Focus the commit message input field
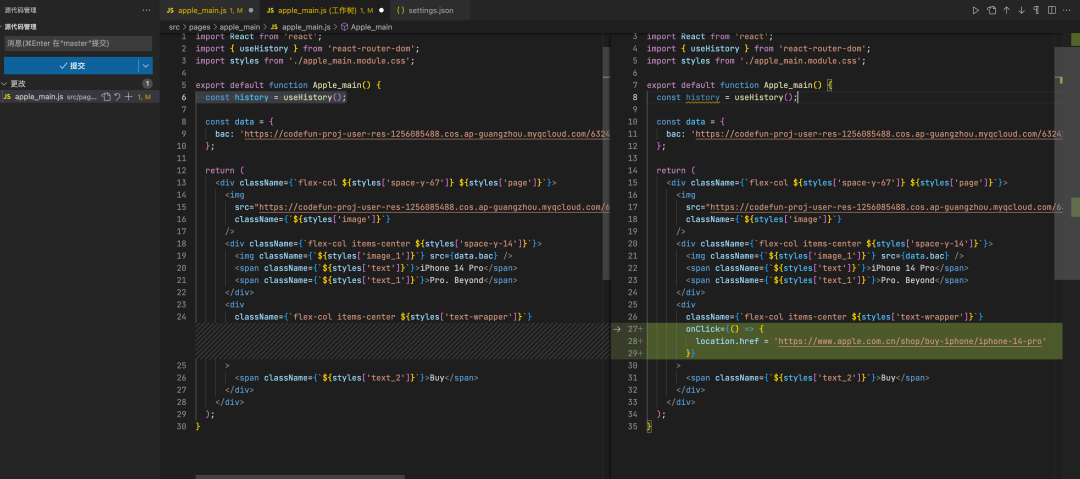The height and width of the screenshot is (479, 1080). point(78,43)
